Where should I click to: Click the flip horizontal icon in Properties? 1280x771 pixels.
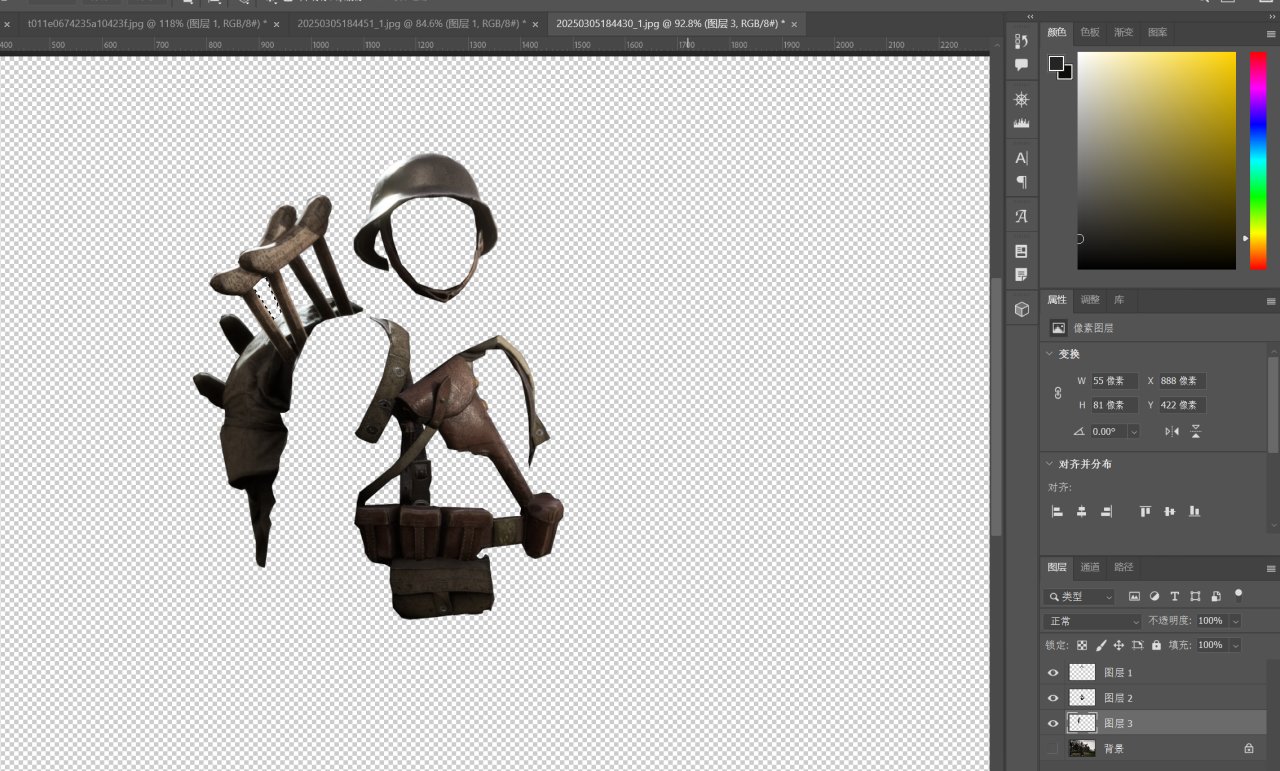tap(1171, 431)
